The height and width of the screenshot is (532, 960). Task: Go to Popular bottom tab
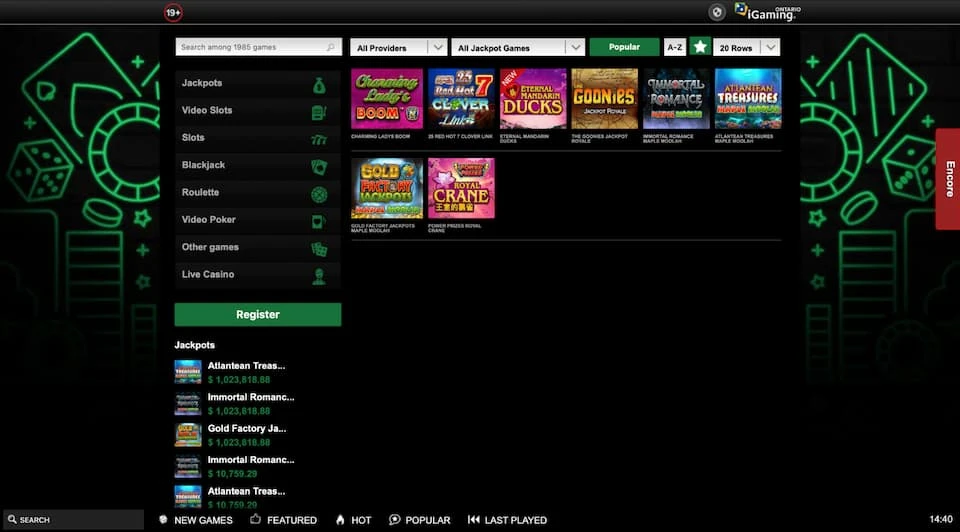(x=419, y=520)
